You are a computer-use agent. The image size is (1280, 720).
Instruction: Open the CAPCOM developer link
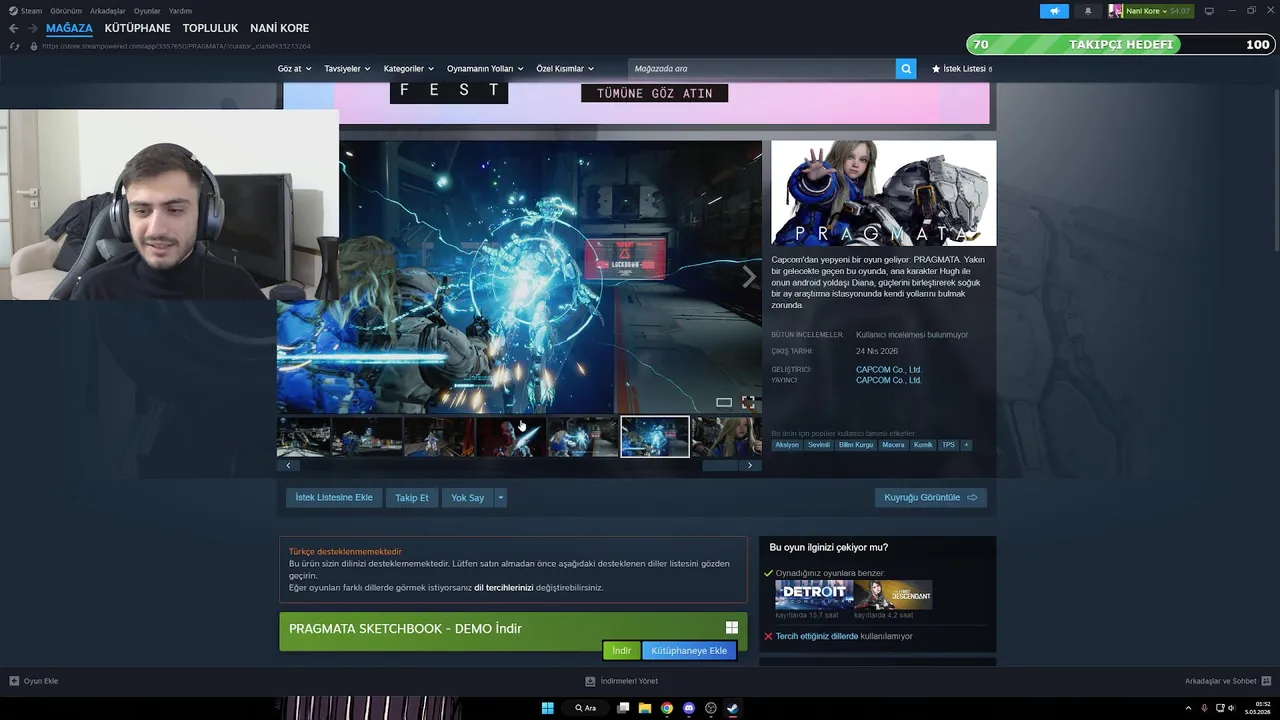pos(888,369)
